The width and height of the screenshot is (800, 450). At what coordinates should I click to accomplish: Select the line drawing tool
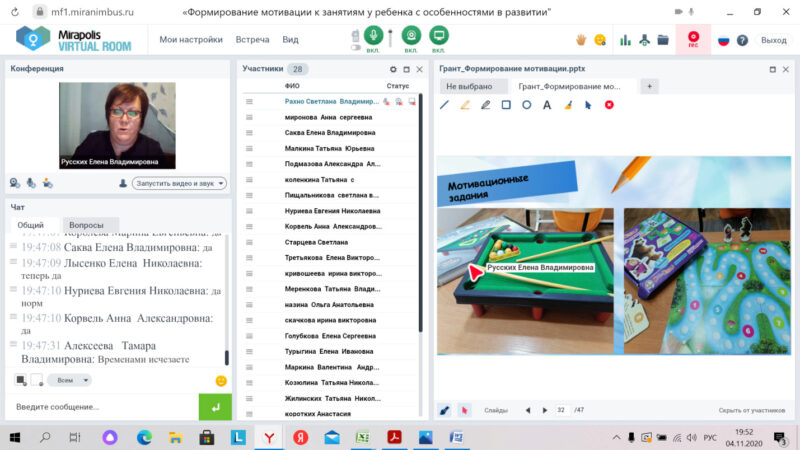coord(444,105)
